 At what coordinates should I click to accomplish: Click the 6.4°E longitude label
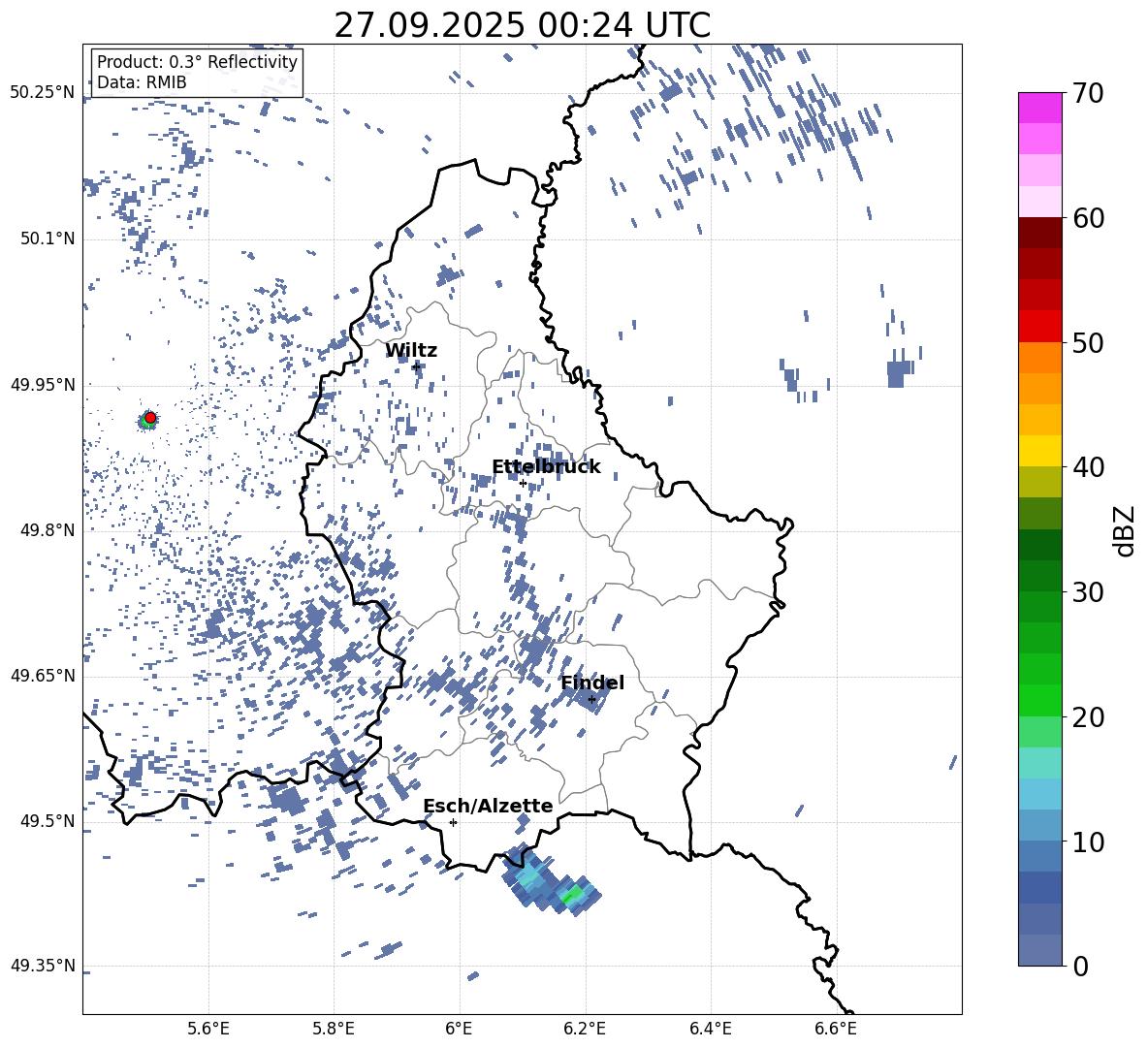(711, 1030)
